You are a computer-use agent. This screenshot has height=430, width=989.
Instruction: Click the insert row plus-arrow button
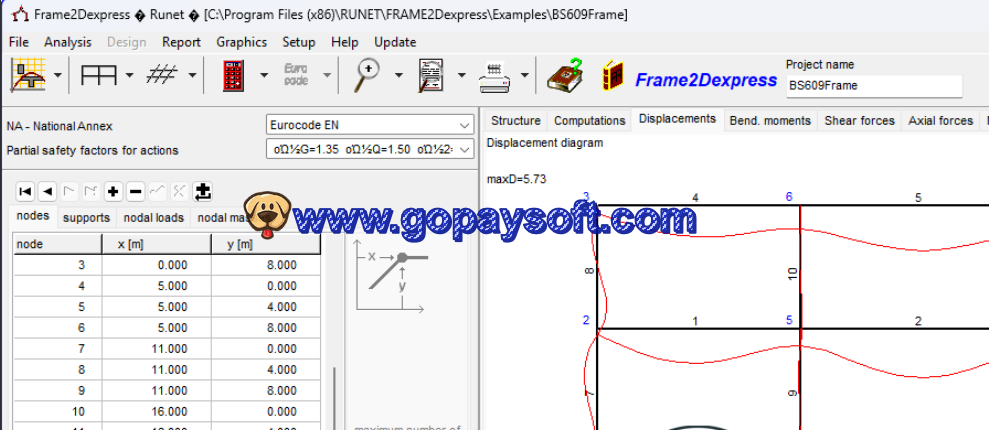202,191
